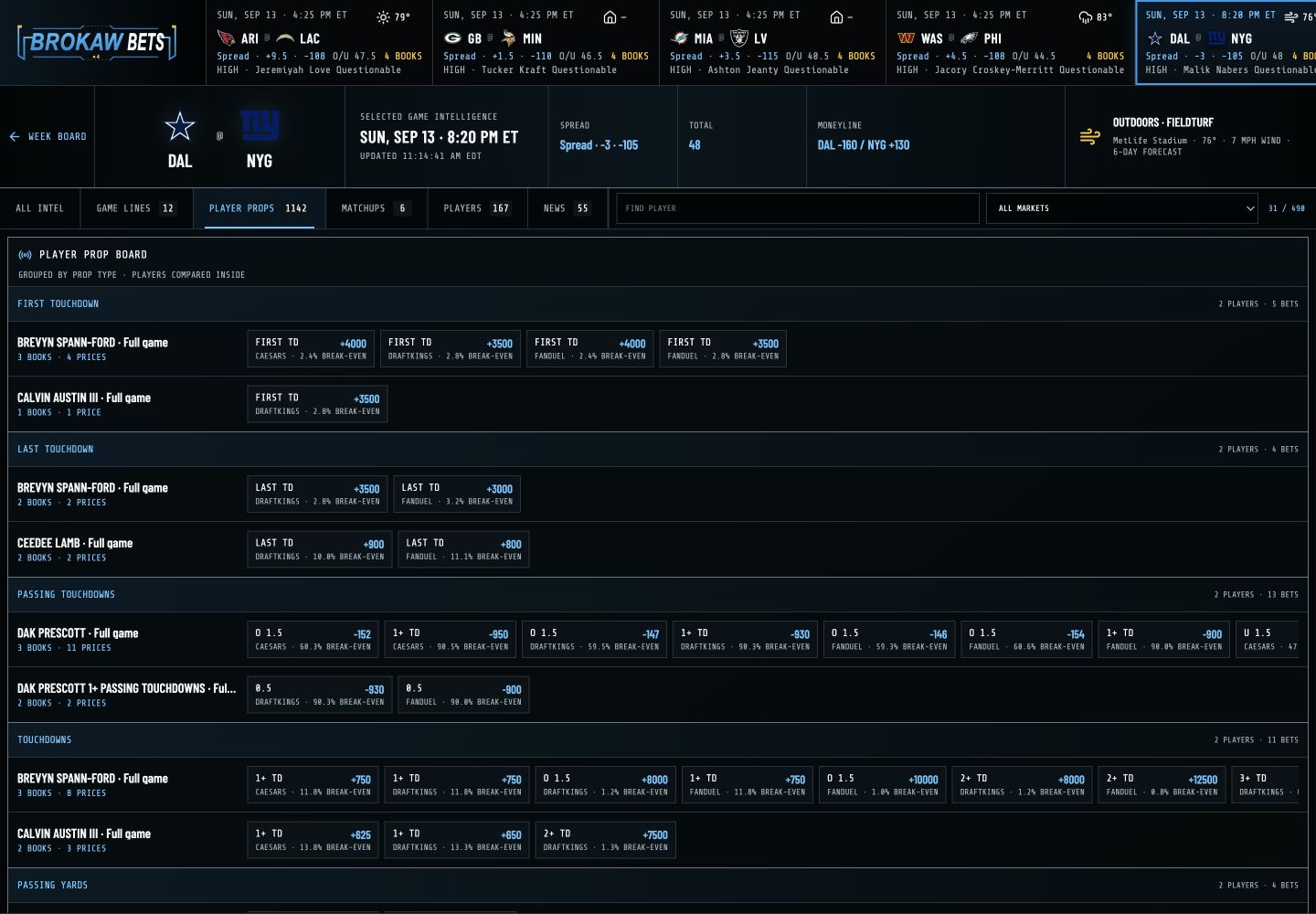Pick Spann-Ford First TD Caesars +4000
Viewport: 1316px width, 914px height.
pos(311,349)
